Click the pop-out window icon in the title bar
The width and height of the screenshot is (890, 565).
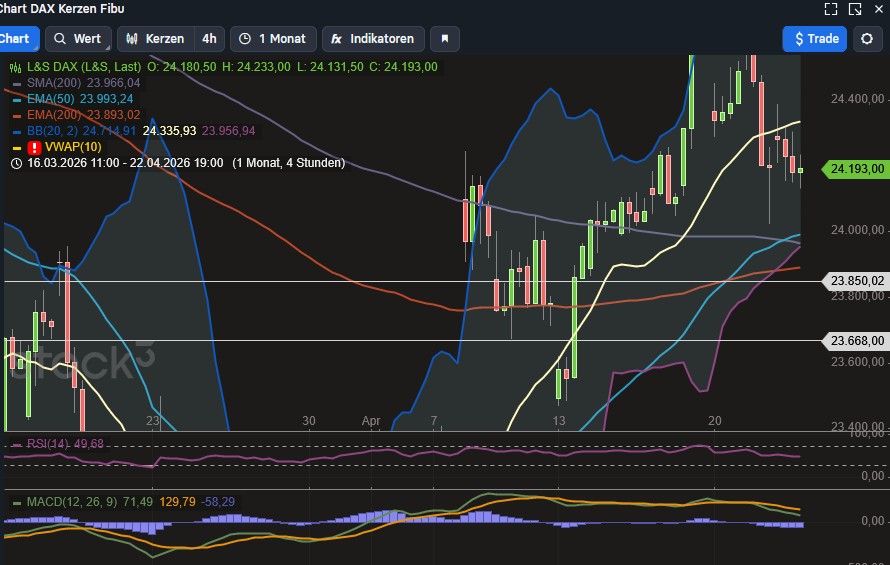[x=855, y=9]
